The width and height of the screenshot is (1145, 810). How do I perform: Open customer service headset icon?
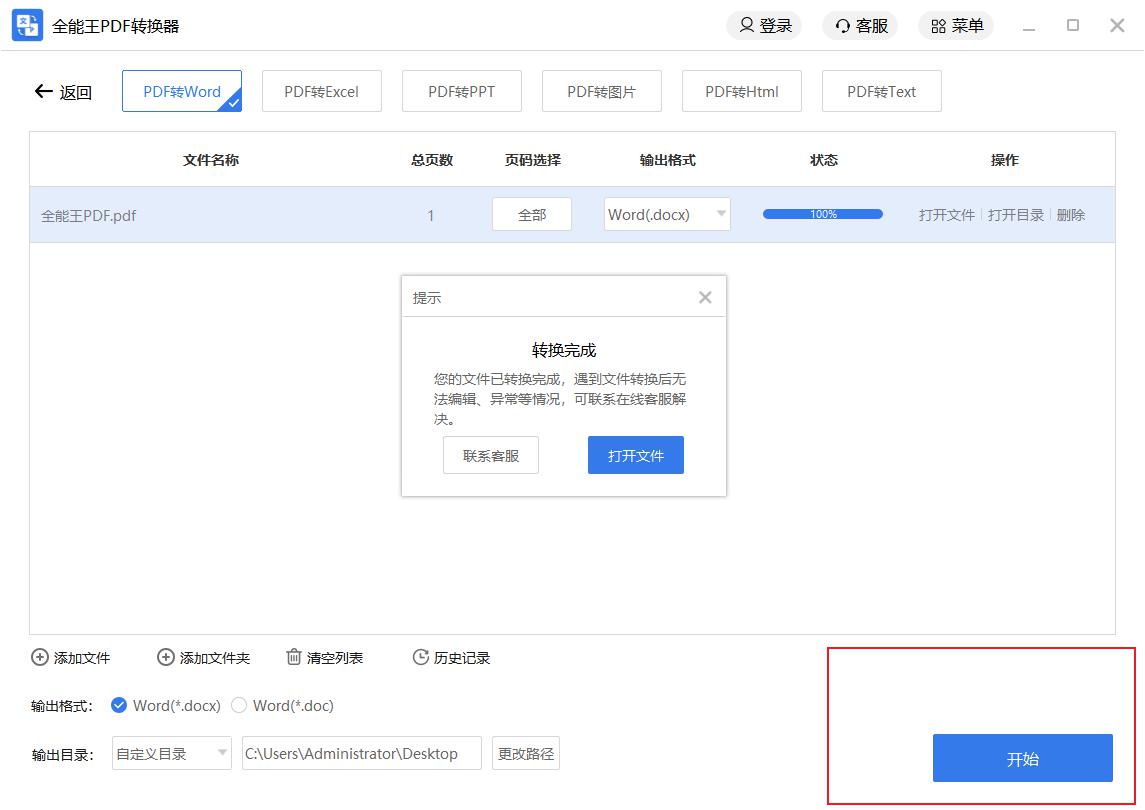843,26
